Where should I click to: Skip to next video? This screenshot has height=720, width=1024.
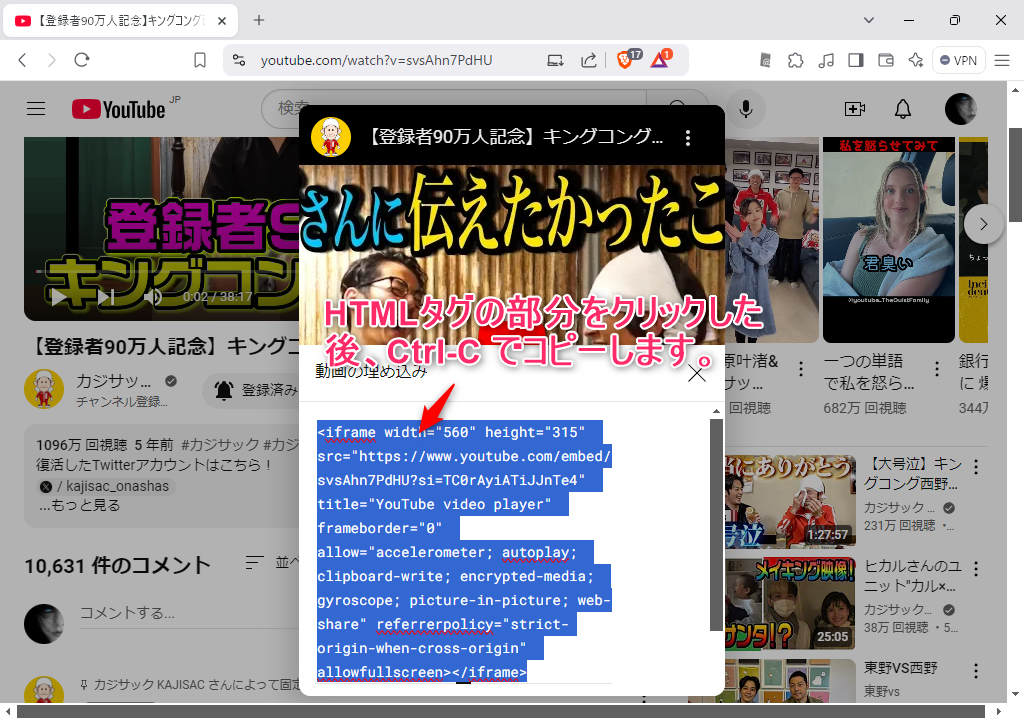click(106, 297)
